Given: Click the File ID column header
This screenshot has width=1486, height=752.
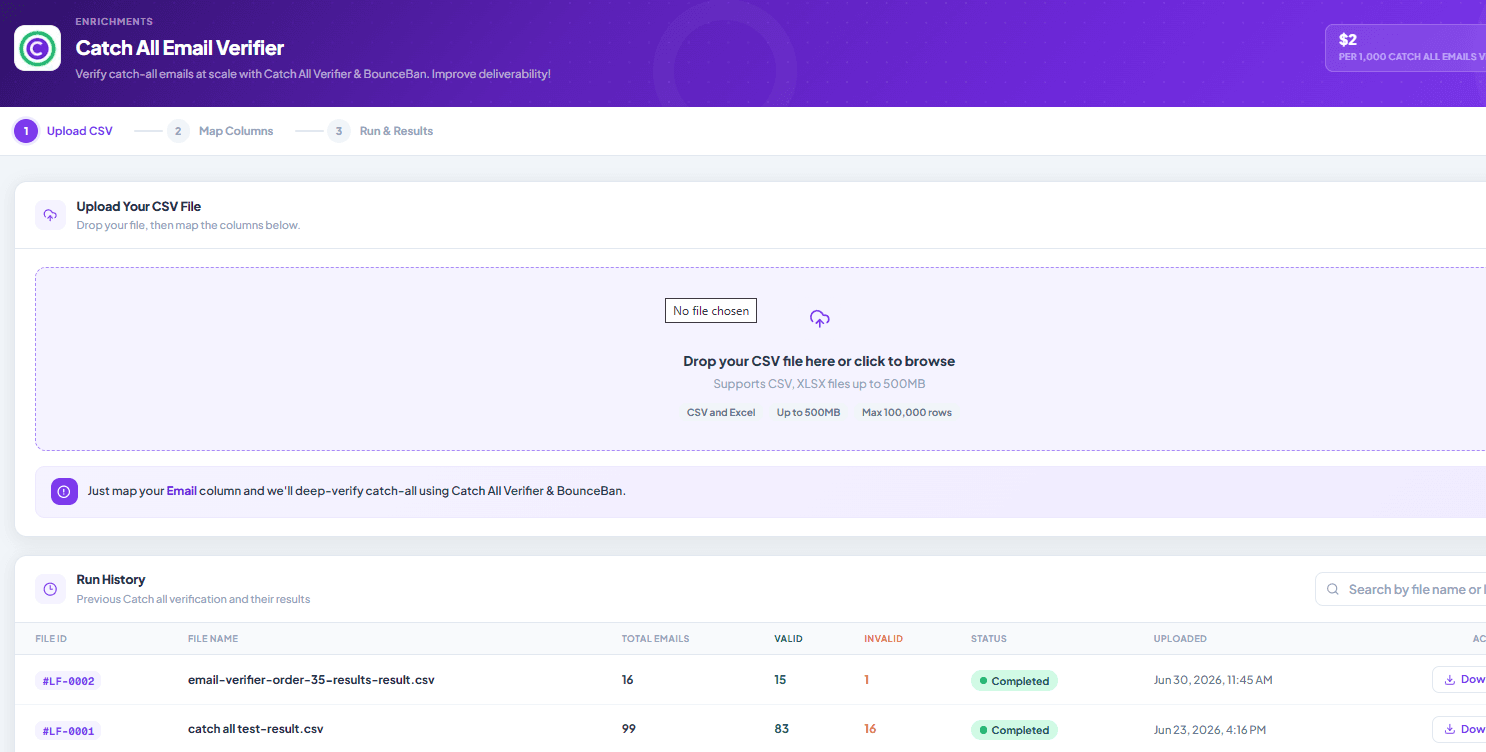Looking at the screenshot, I should [51, 639].
